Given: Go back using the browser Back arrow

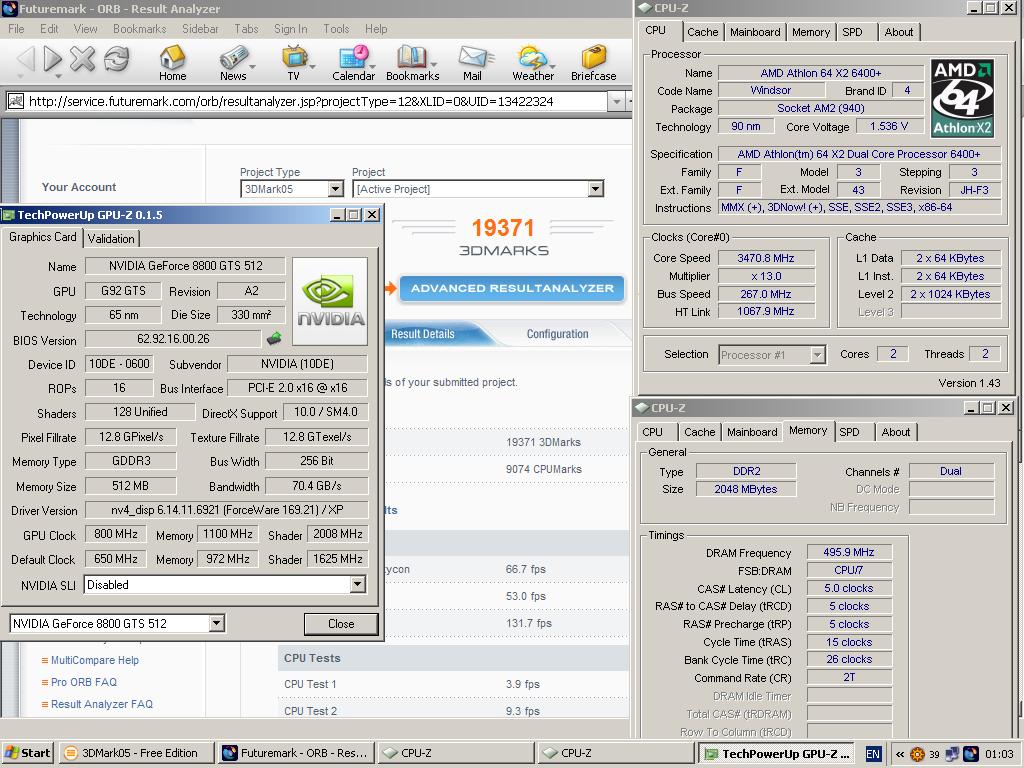Looking at the screenshot, I should click(x=25, y=59).
